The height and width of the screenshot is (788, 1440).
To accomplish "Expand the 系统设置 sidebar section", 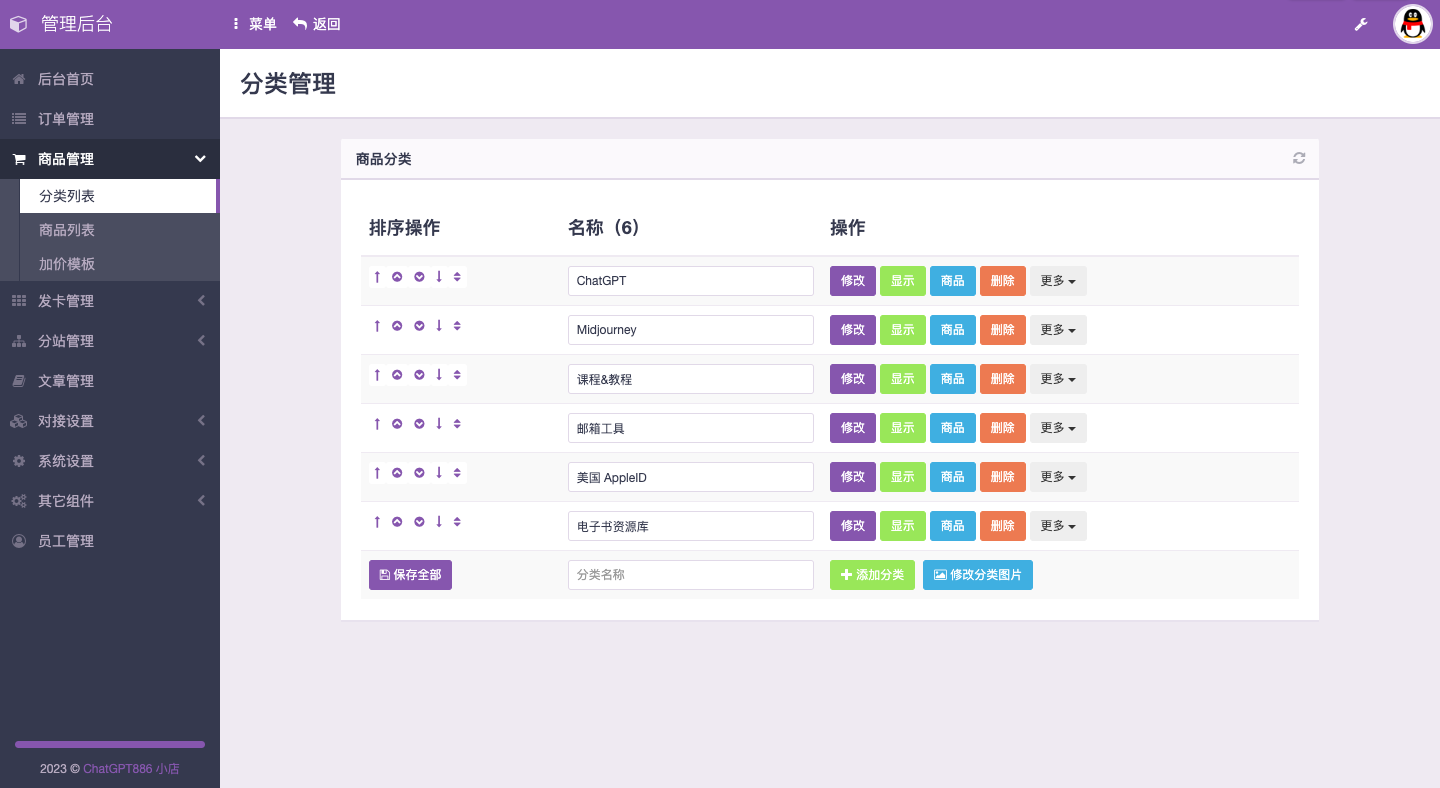I will click(x=110, y=461).
